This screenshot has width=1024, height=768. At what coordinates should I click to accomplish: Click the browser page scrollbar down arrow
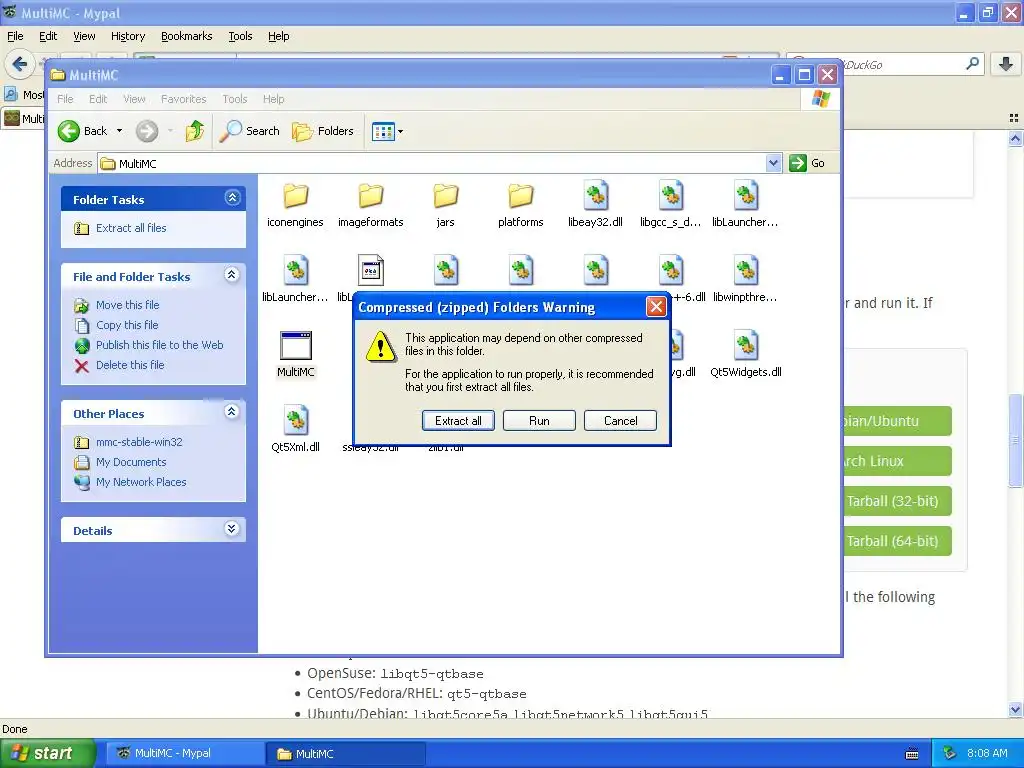(1016, 710)
